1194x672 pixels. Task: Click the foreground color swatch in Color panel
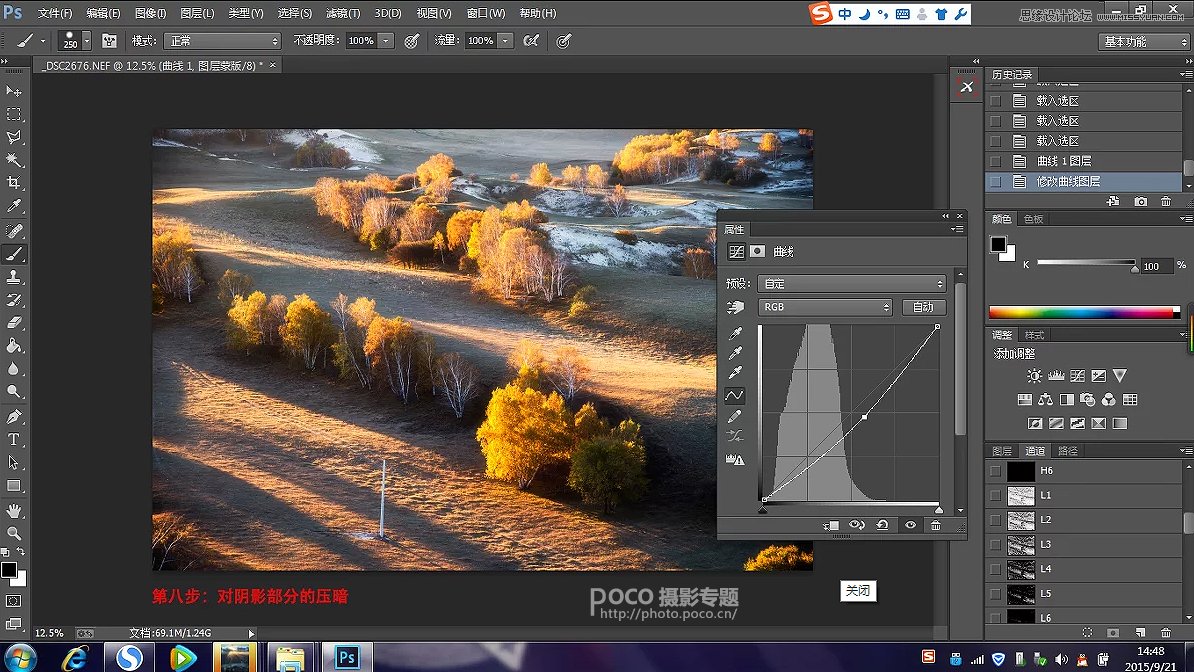998,245
